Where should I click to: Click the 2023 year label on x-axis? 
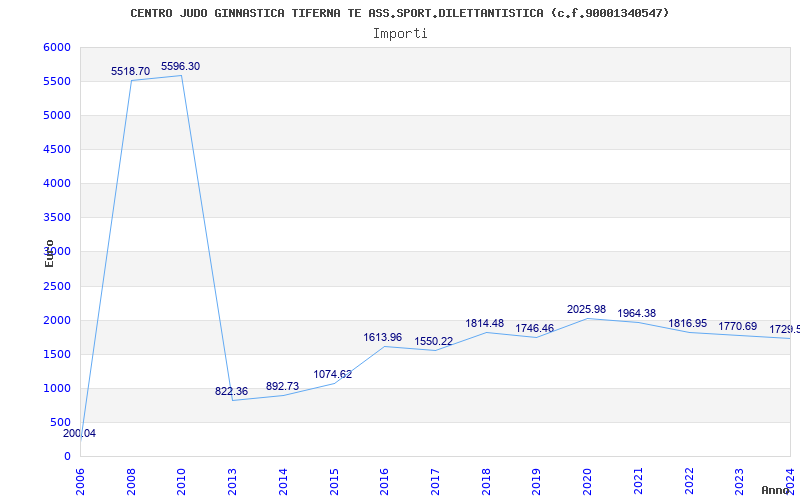click(739, 481)
